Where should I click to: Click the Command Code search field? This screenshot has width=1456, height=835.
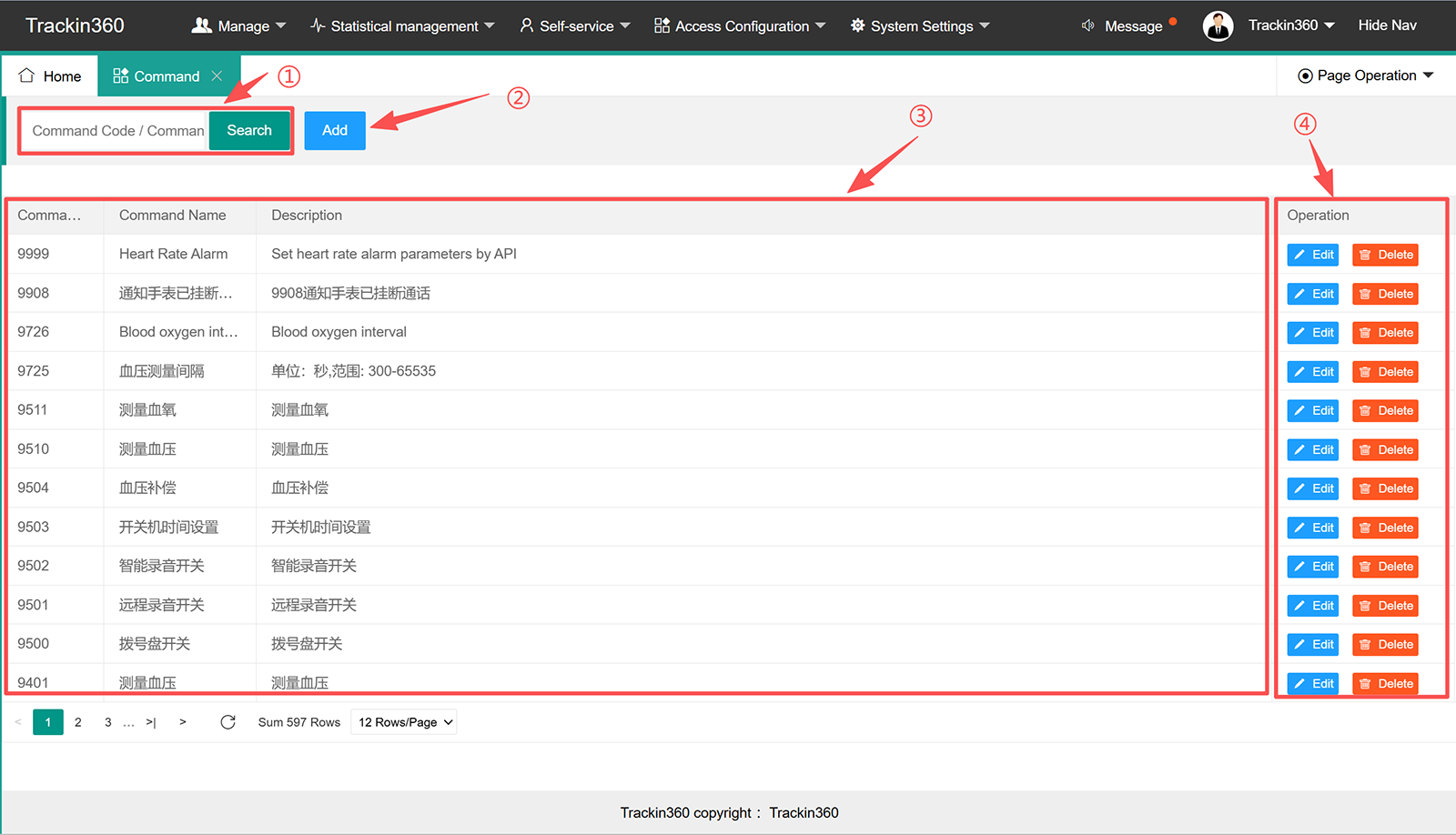click(x=116, y=131)
